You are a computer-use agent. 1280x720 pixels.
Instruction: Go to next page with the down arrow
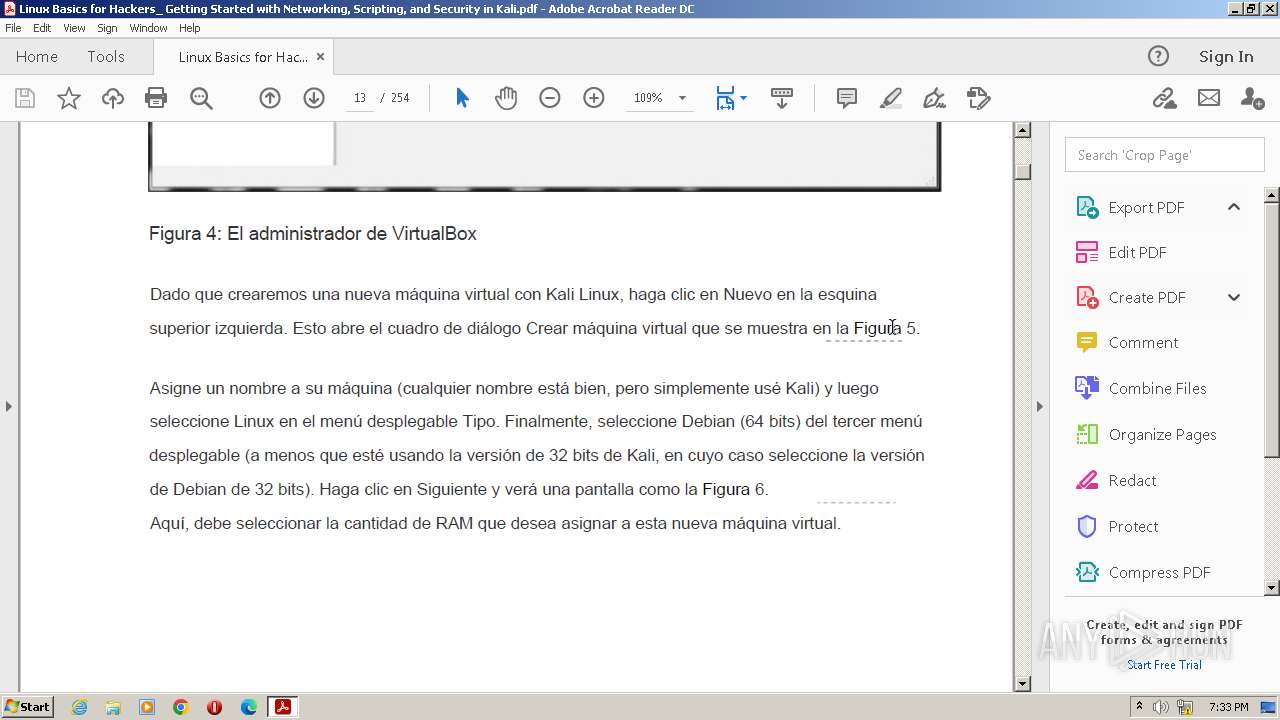[x=314, y=98]
